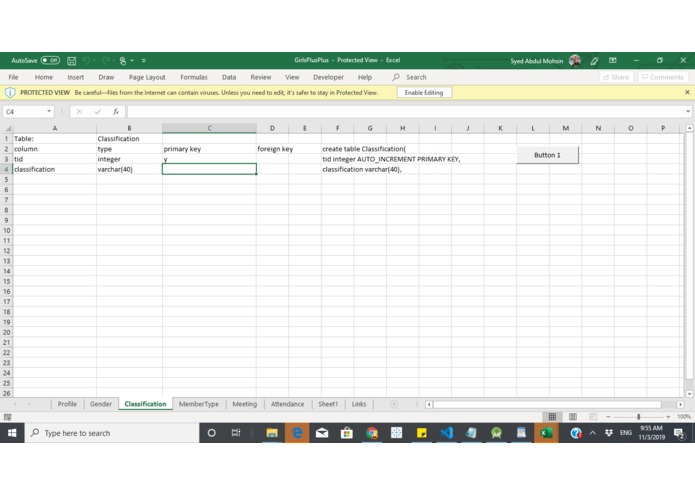Click the Name Box showing C4
The width and height of the screenshot is (695, 494).
[x=24, y=112]
